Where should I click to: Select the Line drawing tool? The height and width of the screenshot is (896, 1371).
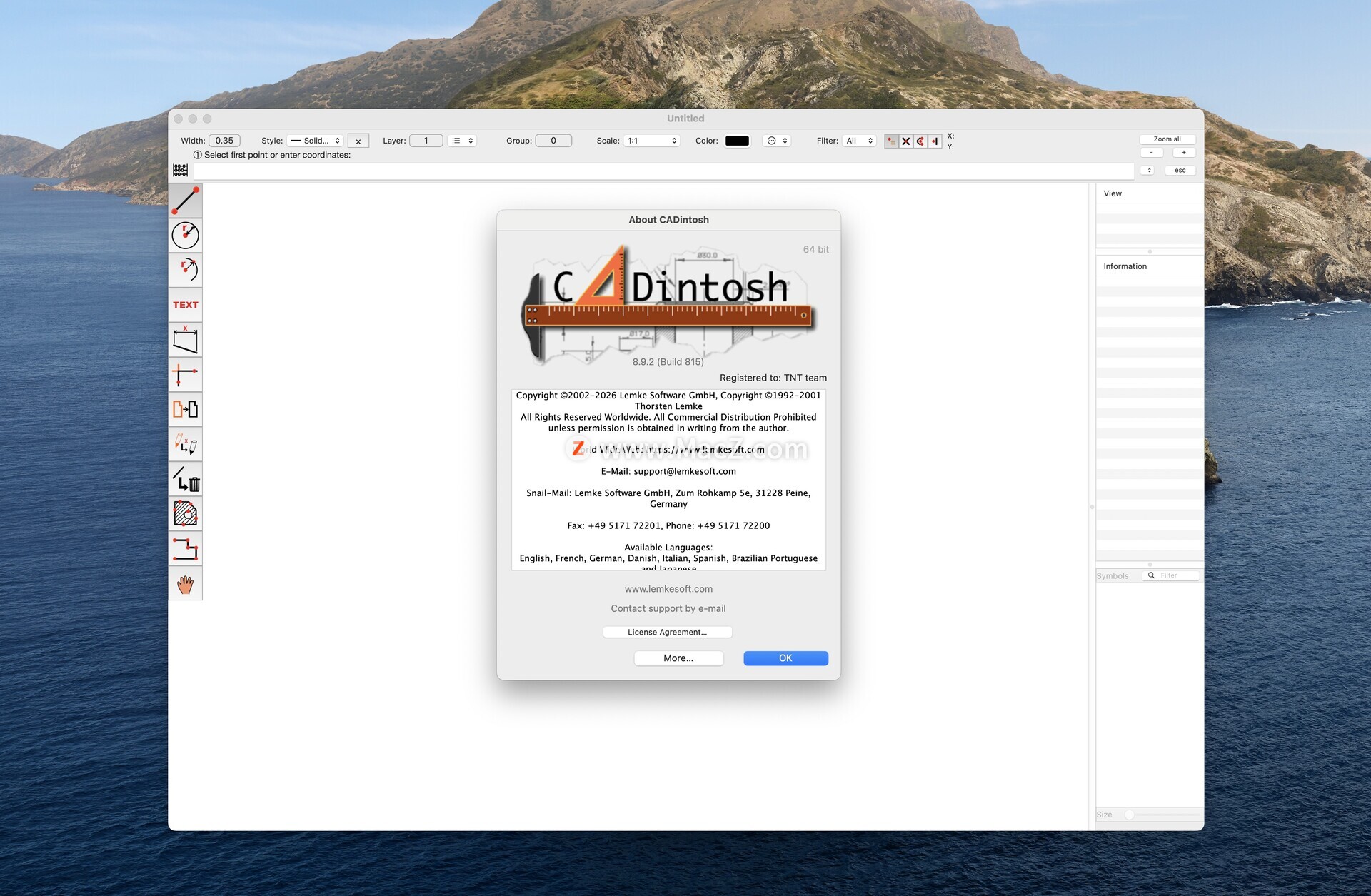click(186, 201)
